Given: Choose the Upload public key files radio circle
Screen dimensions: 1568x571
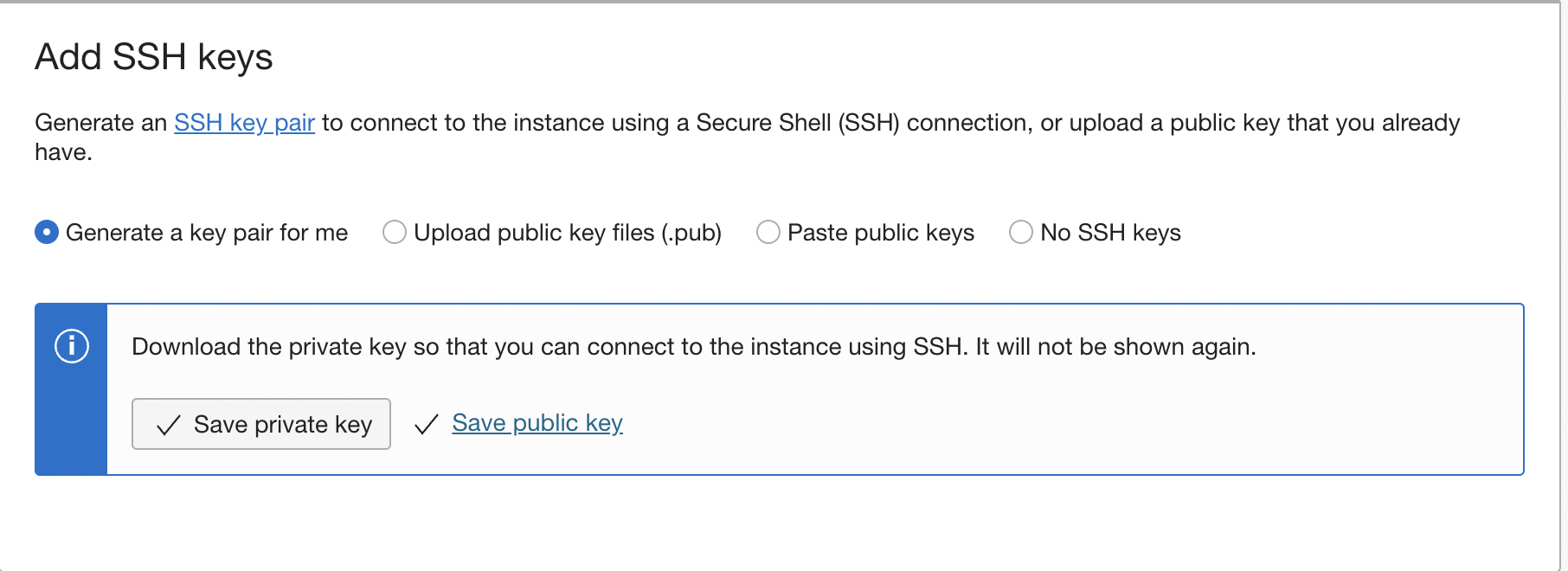Looking at the screenshot, I should [395, 233].
